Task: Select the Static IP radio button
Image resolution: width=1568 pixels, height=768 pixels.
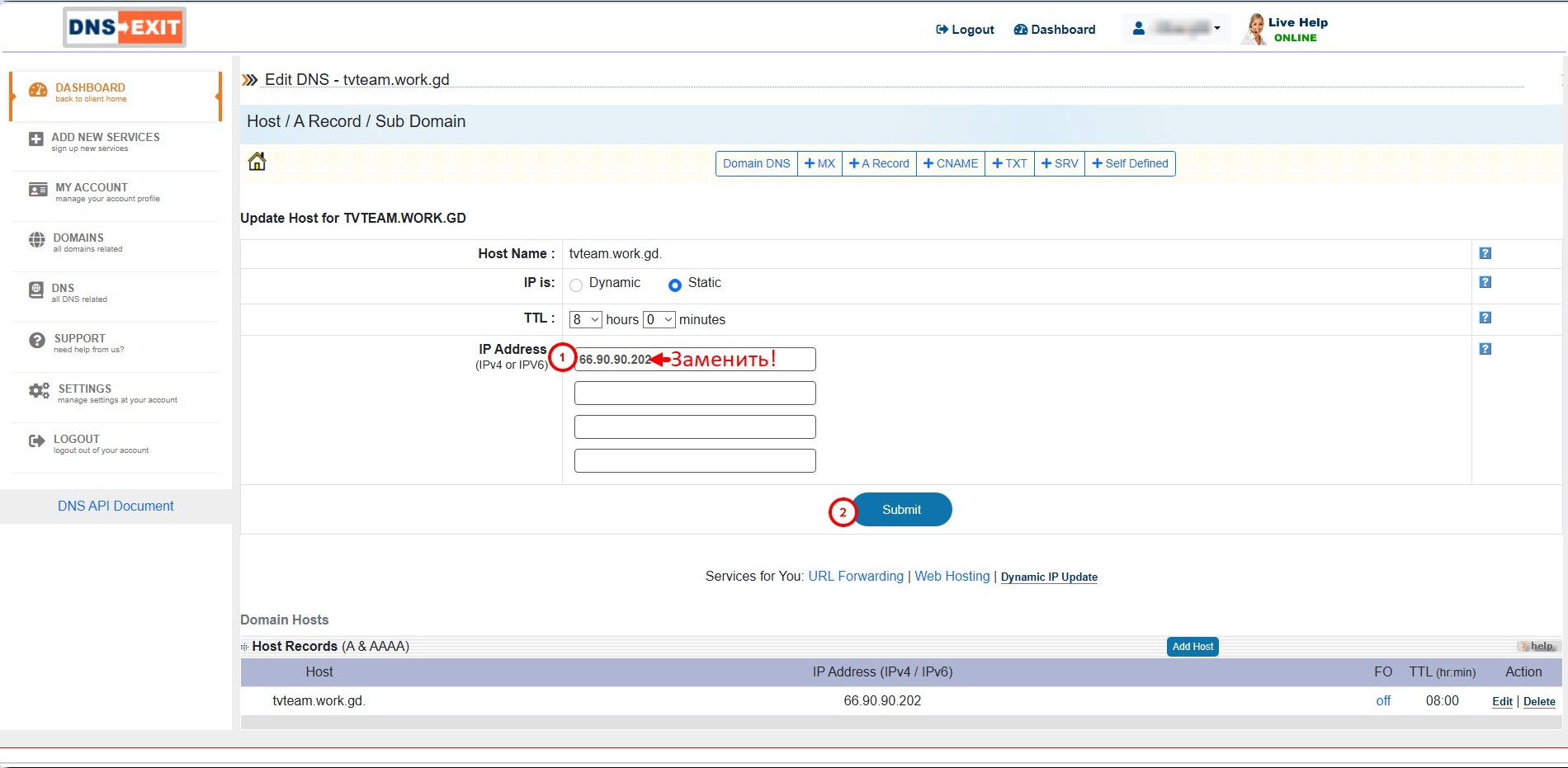Action: (x=675, y=285)
